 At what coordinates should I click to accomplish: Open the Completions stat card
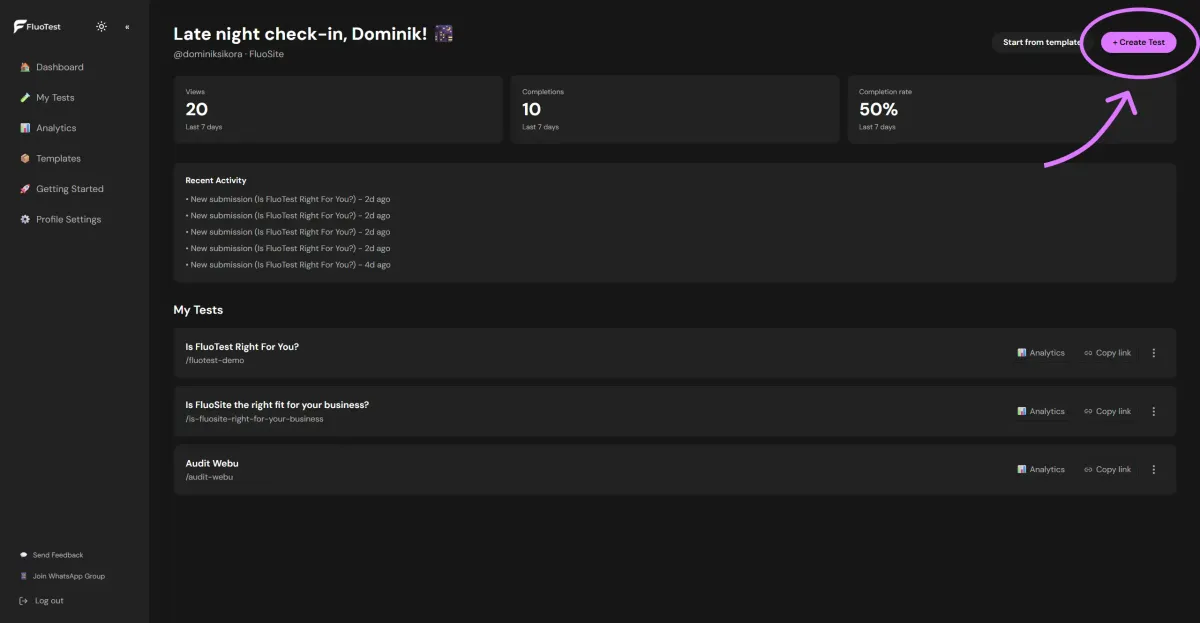pos(675,109)
